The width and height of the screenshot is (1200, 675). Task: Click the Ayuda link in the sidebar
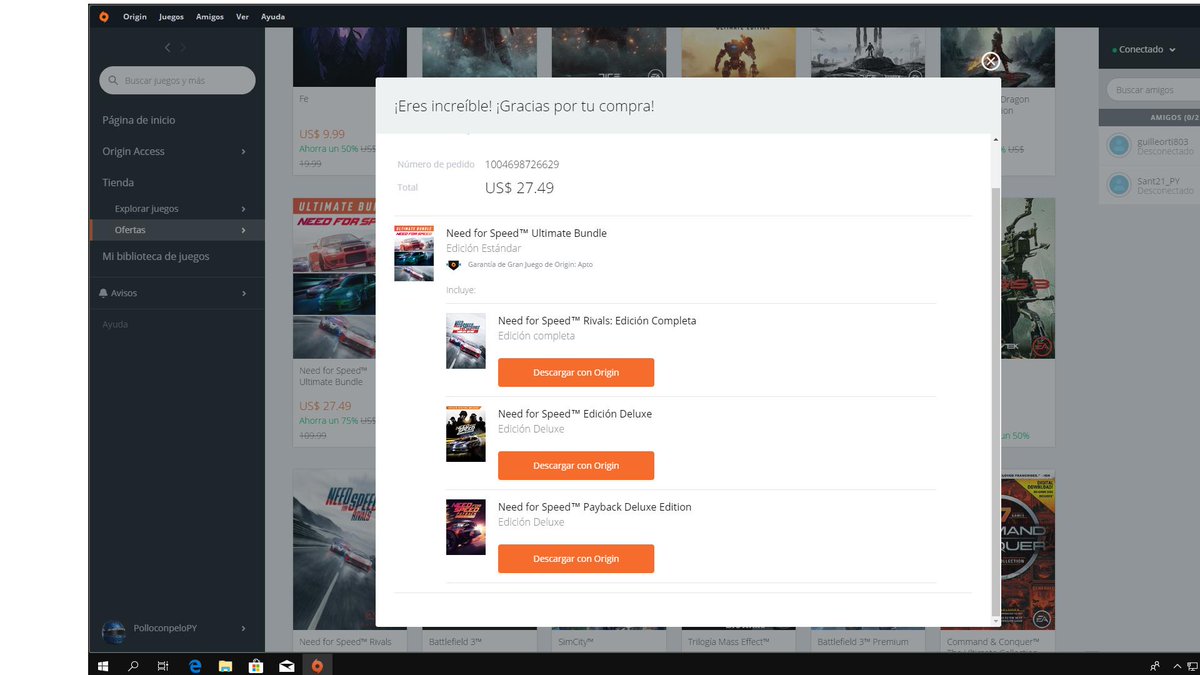click(115, 324)
